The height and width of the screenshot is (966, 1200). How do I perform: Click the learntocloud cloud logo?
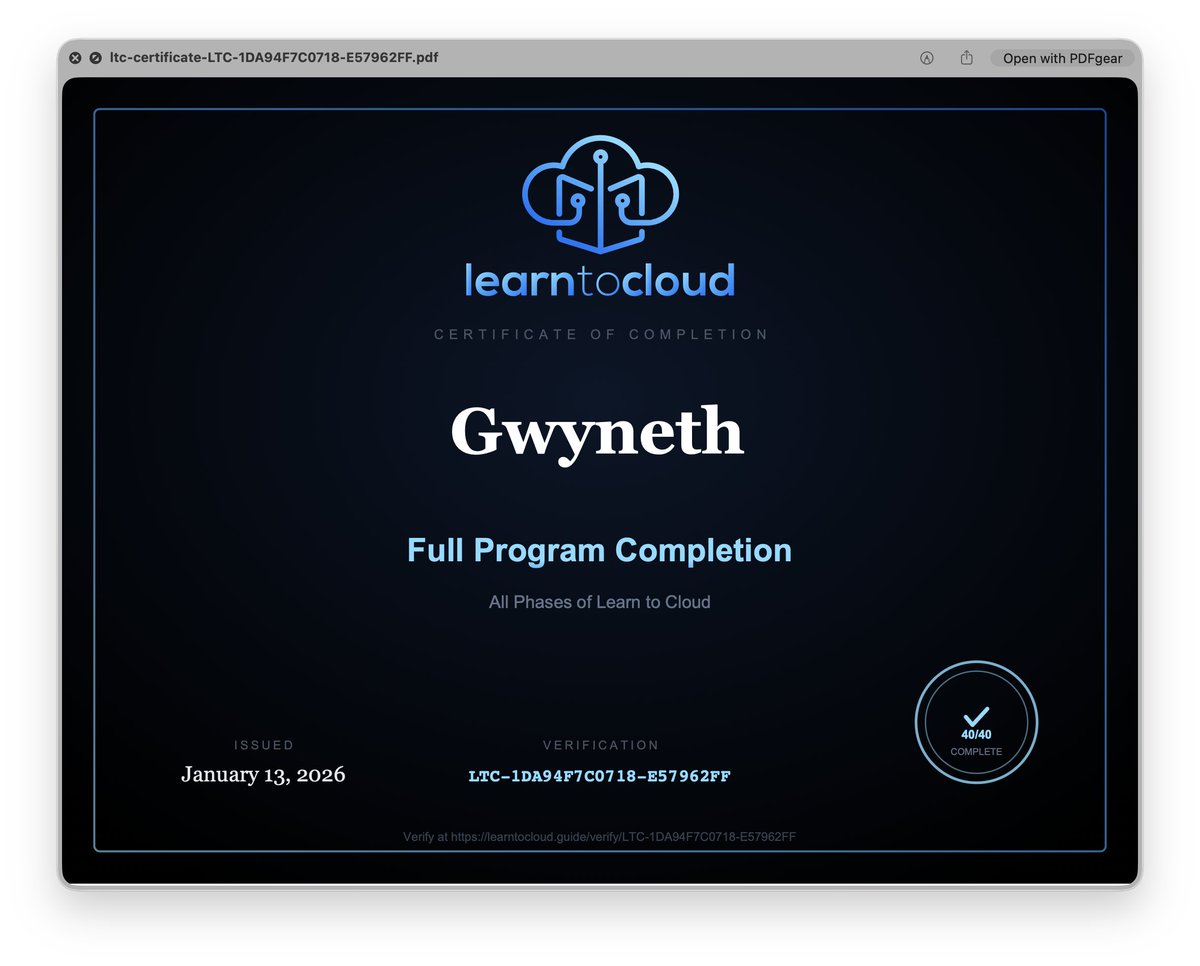[x=600, y=194]
